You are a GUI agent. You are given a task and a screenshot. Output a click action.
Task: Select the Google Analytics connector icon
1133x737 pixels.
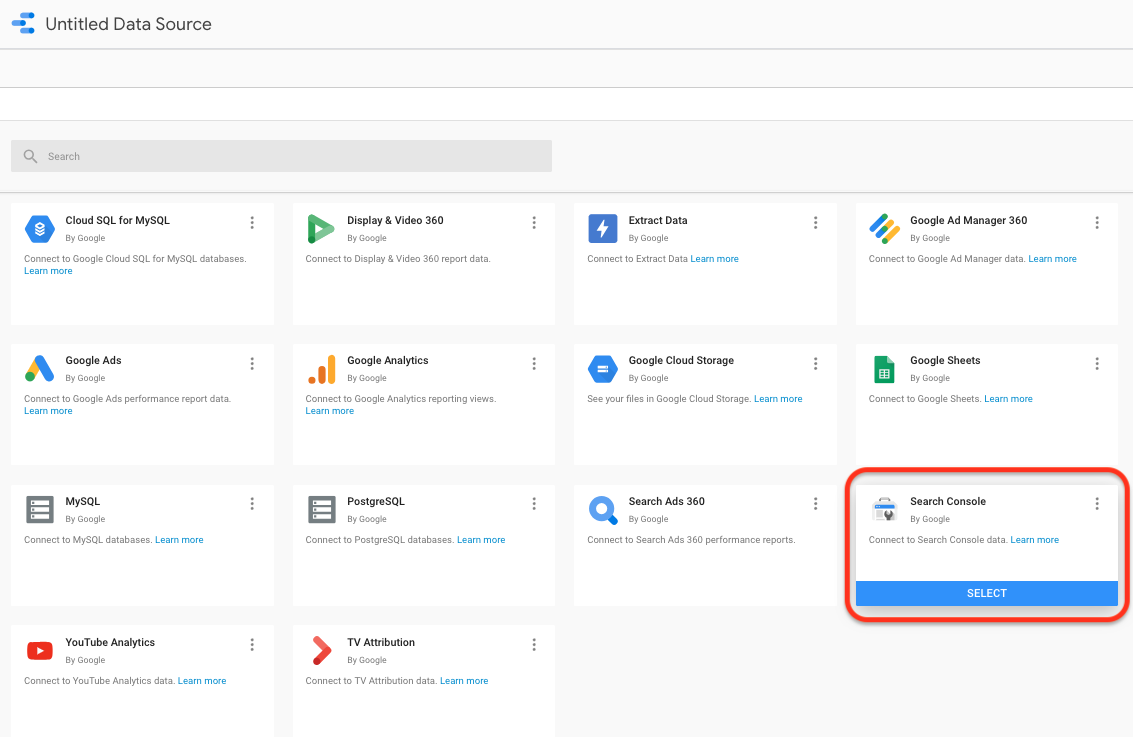(321, 369)
